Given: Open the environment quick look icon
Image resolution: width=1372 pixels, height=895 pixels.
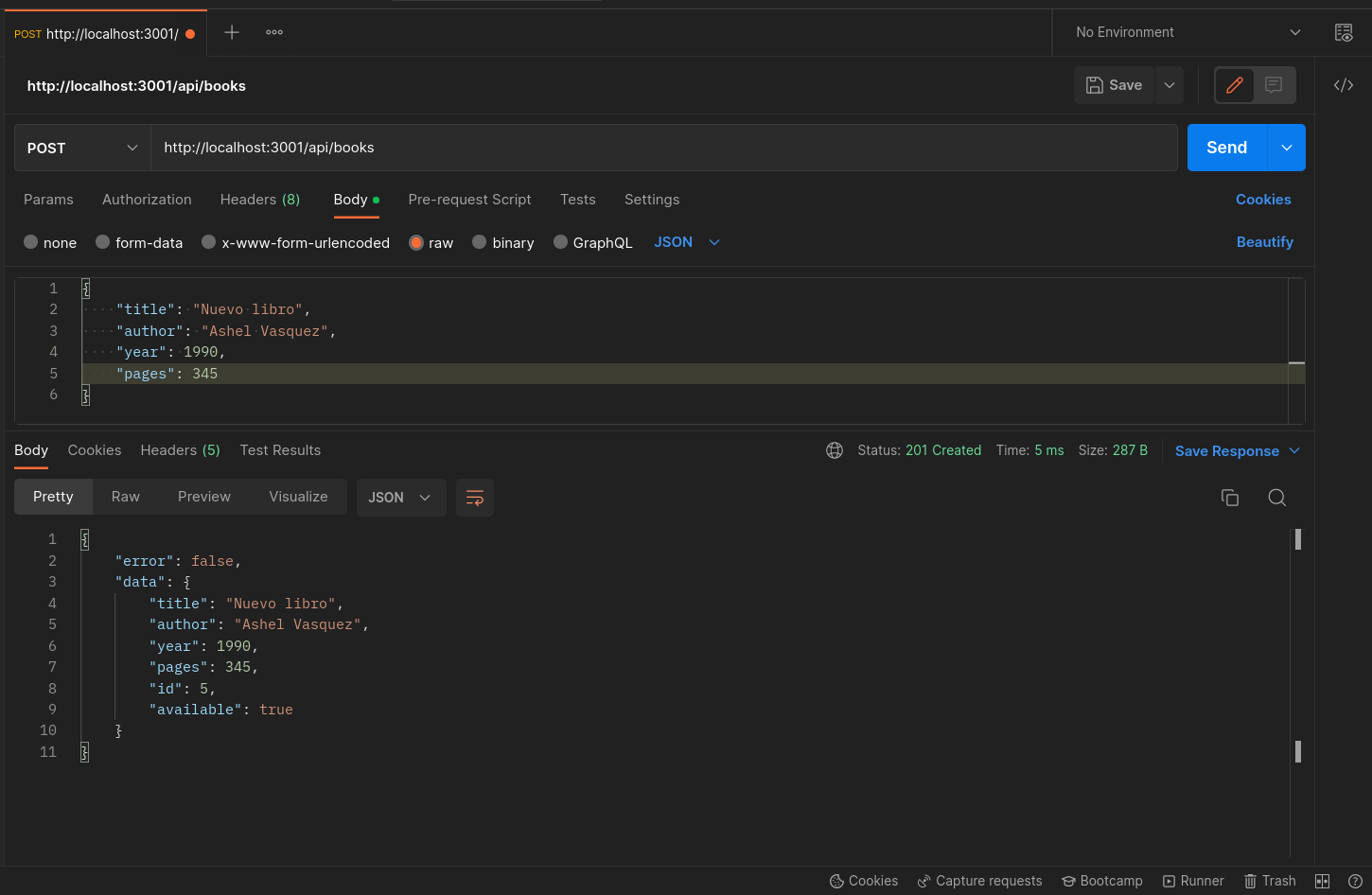Looking at the screenshot, I should pyautogui.click(x=1344, y=32).
